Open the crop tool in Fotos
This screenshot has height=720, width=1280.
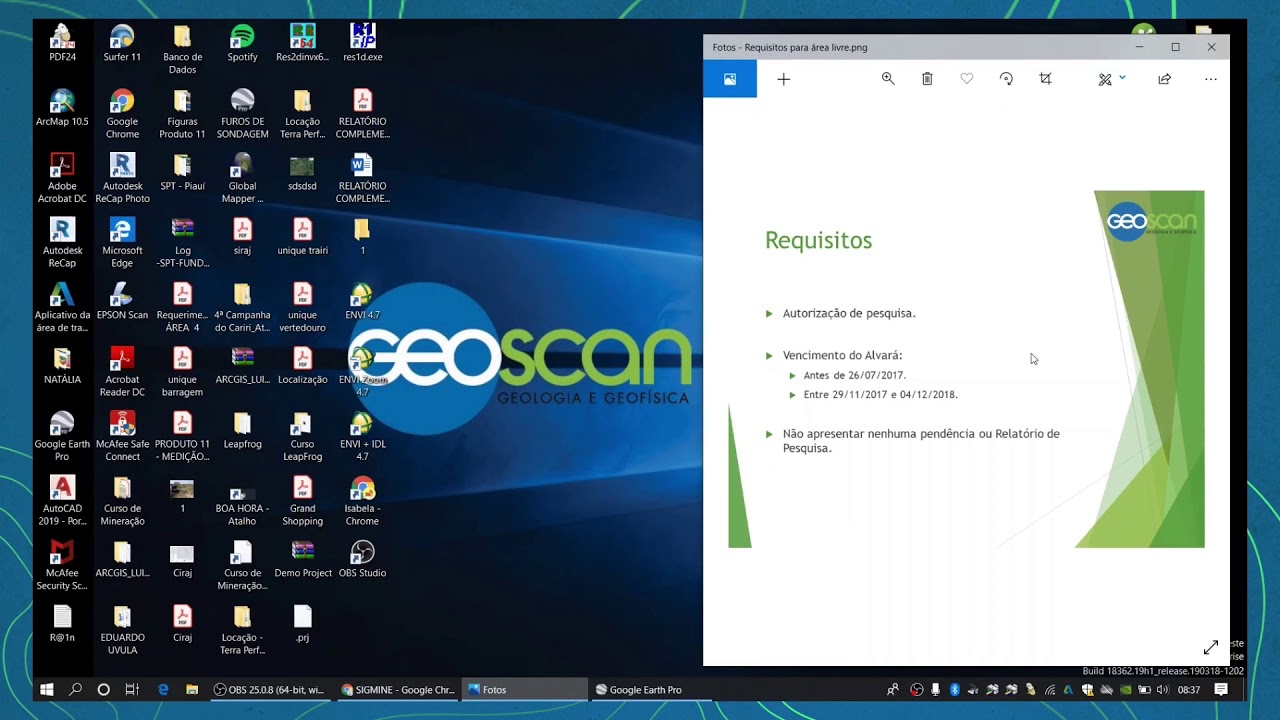point(1046,79)
